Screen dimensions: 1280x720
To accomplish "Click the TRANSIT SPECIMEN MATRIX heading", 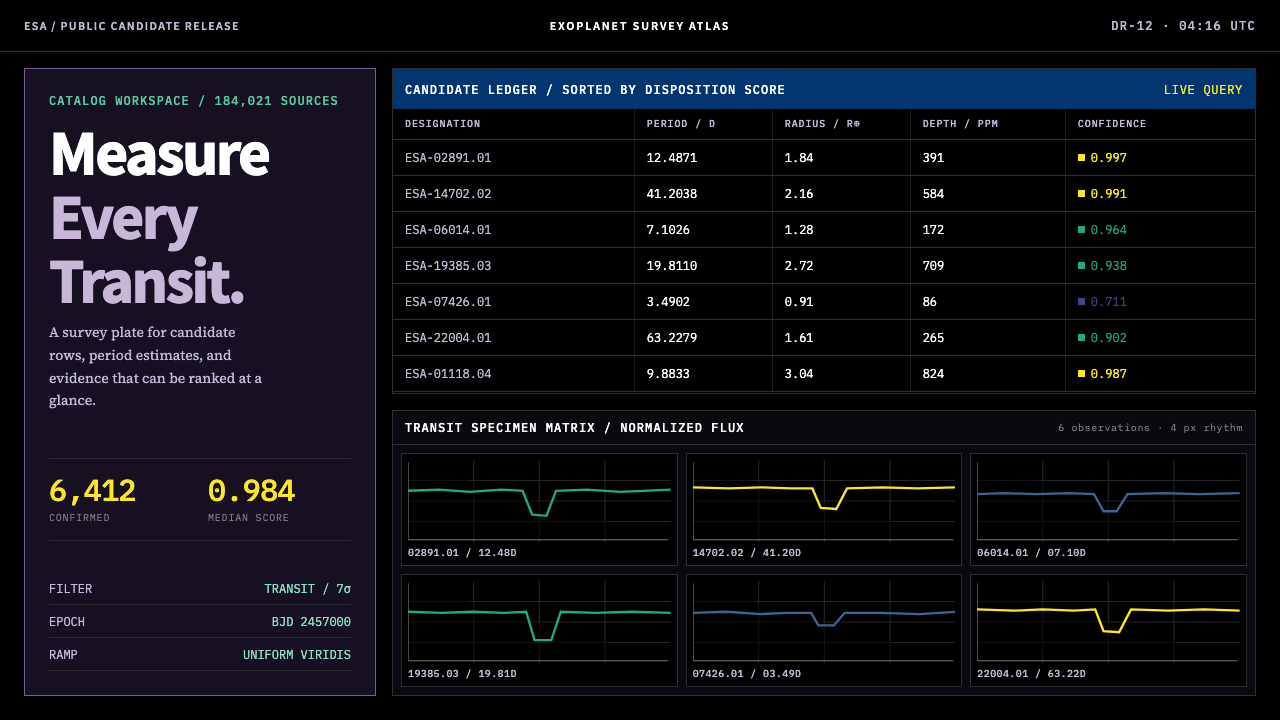I will [574, 428].
